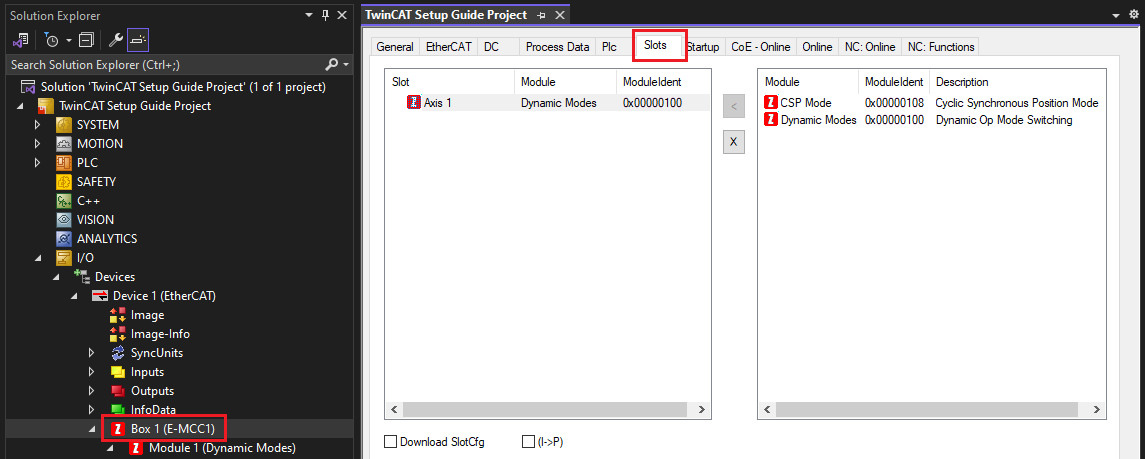This screenshot has width=1145, height=459.
Task: Expand the PLC node arrow
Action: (38, 163)
